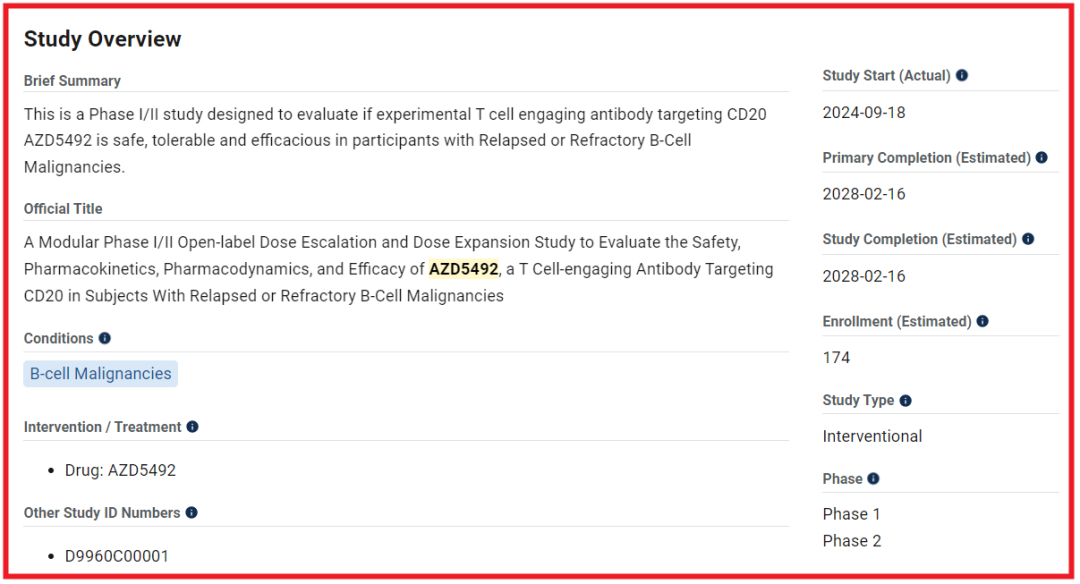Show info for Enrollment (Estimated)
1080x584 pixels.
tap(983, 321)
